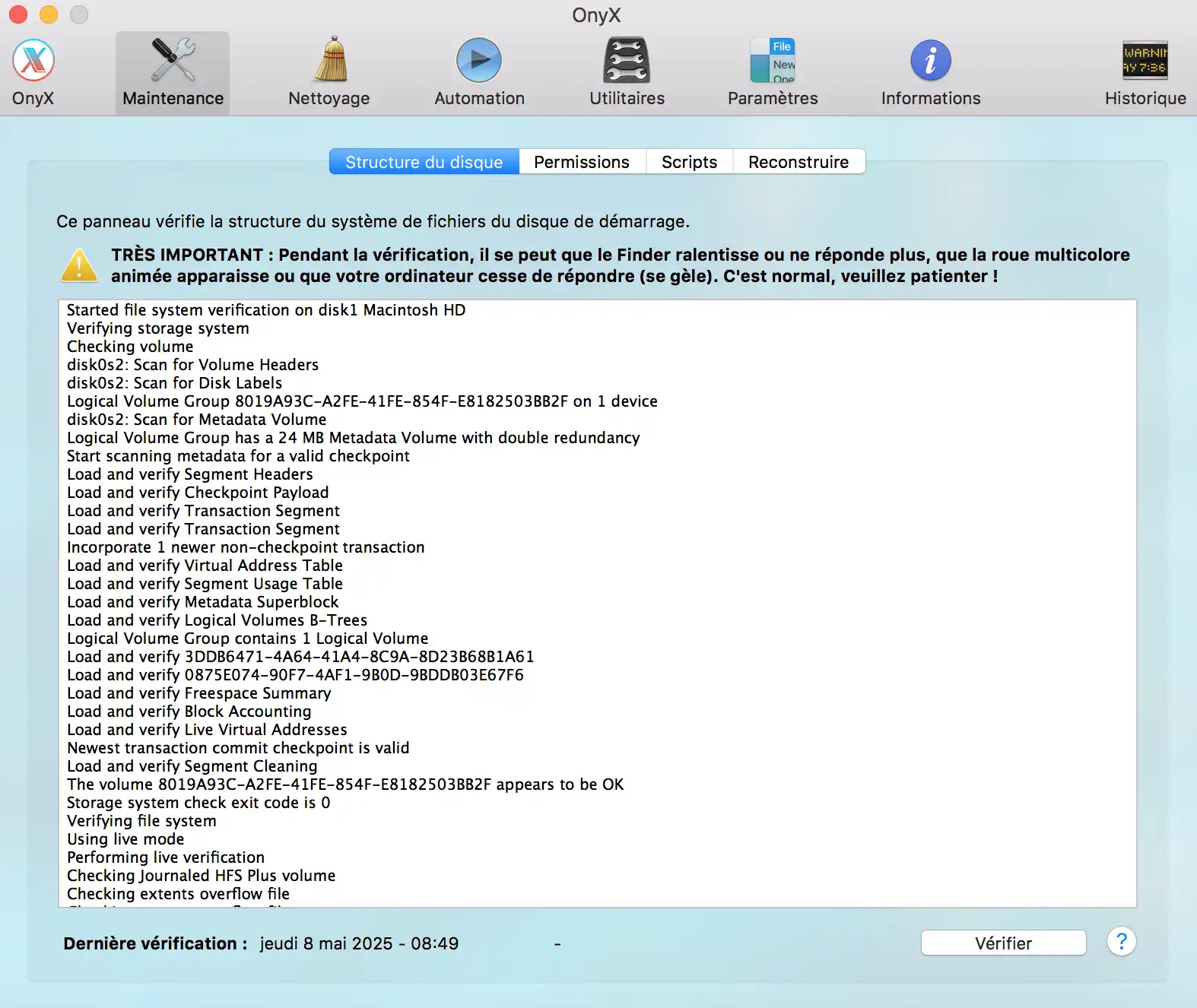Click 'disk0s2: Scan for Disk Labels' line
The width and height of the screenshot is (1197, 1008).
click(x=175, y=383)
